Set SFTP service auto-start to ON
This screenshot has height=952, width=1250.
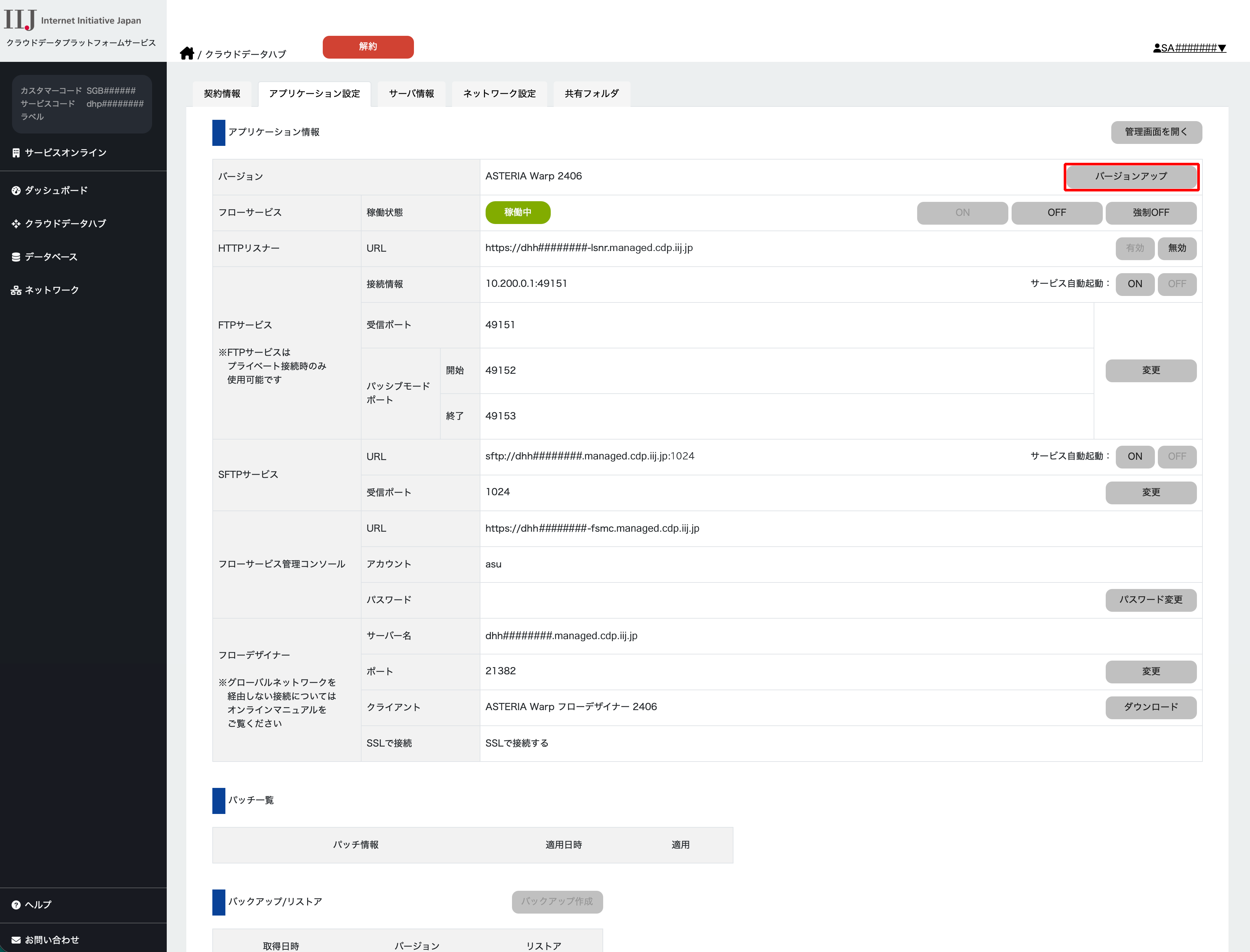pyautogui.click(x=1134, y=456)
